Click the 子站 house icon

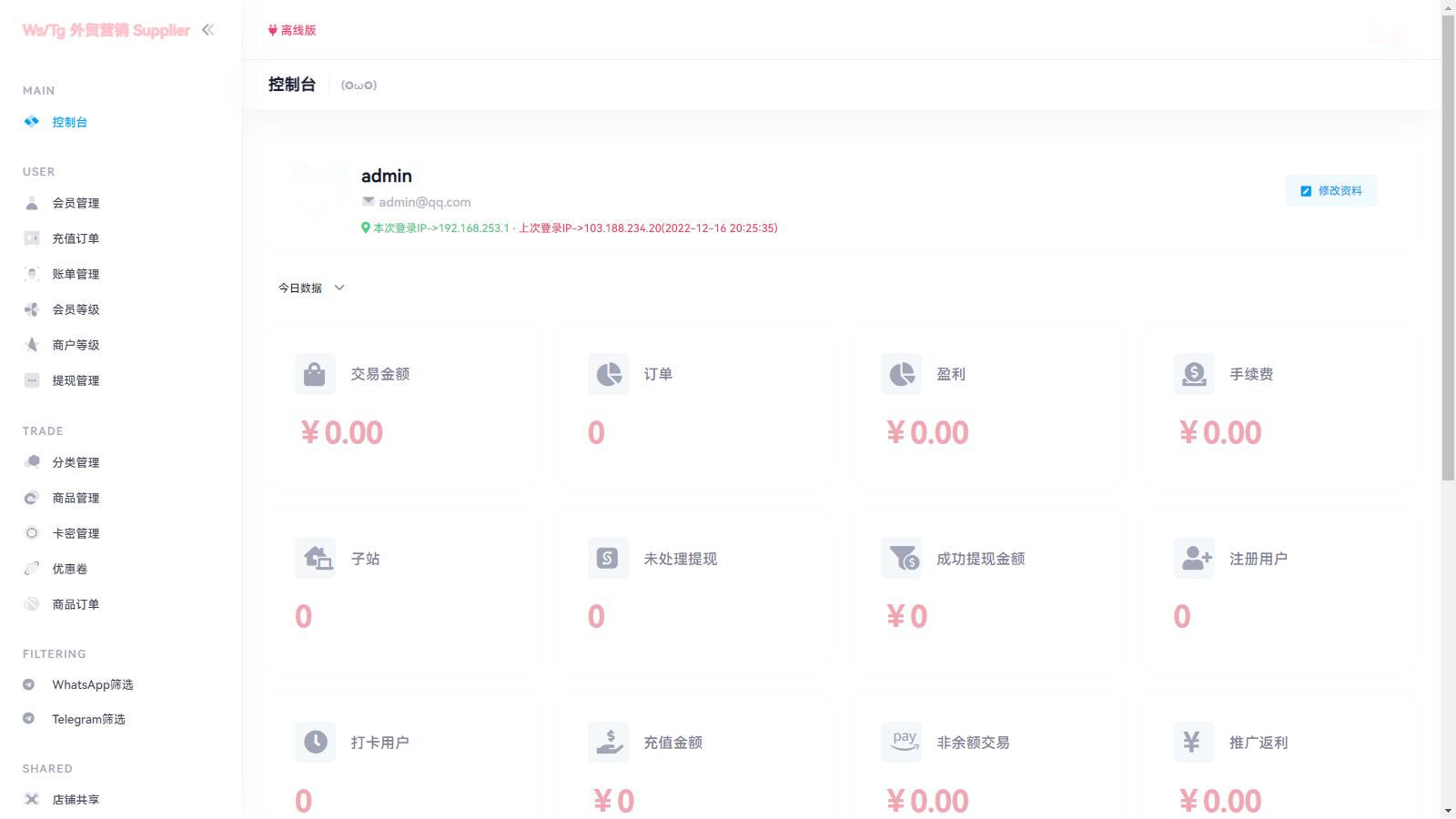[315, 558]
